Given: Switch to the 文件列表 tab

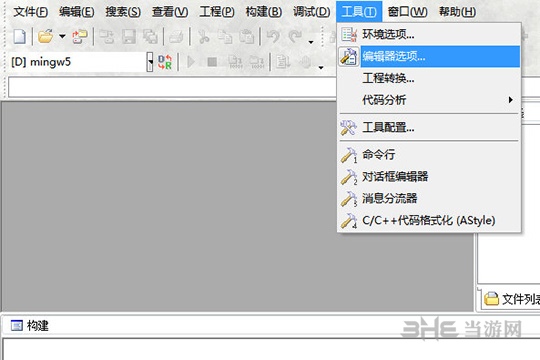Looking at the screenshot, I should coord(511,299).
